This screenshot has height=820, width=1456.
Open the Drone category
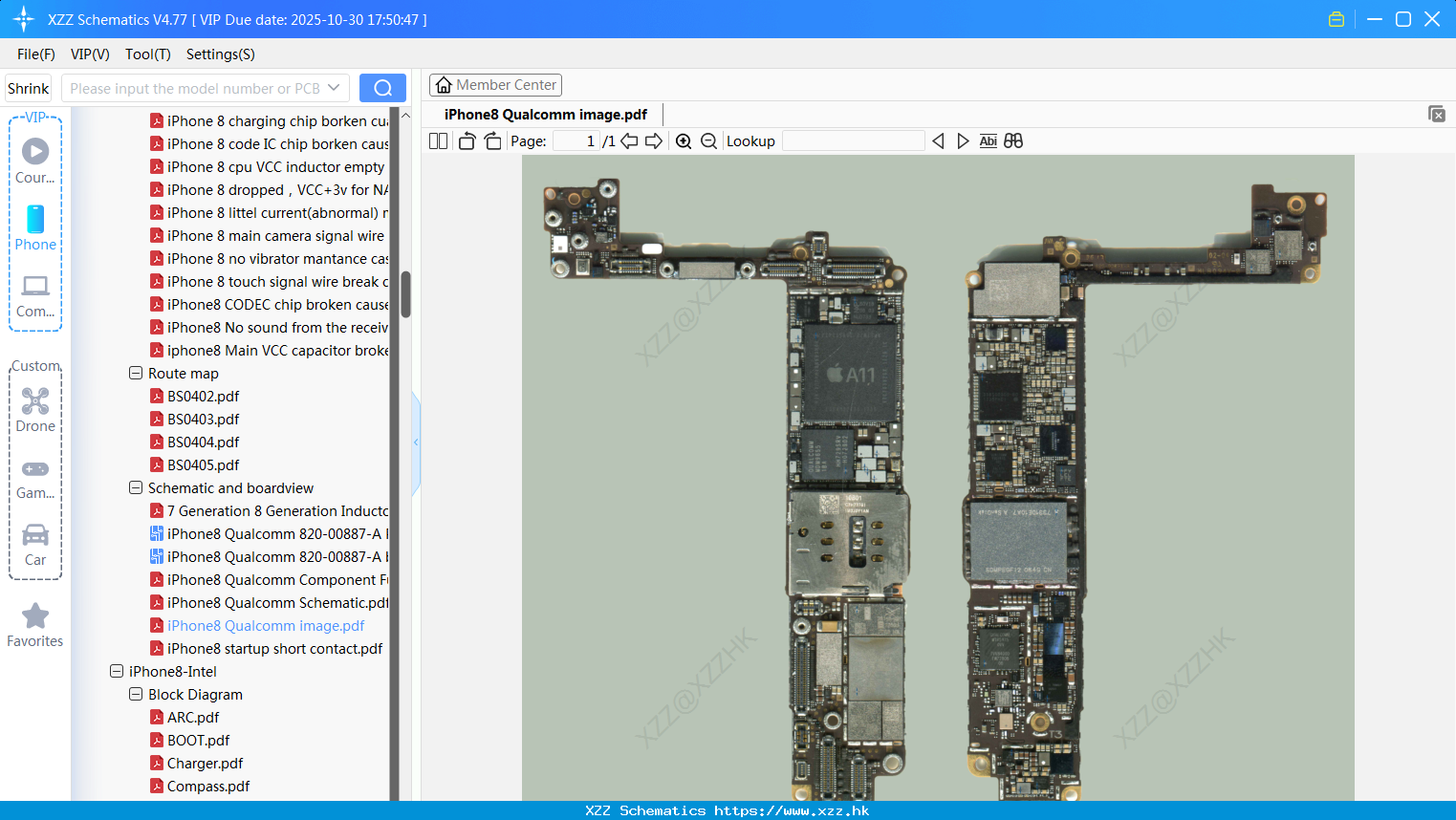[35, 410]
